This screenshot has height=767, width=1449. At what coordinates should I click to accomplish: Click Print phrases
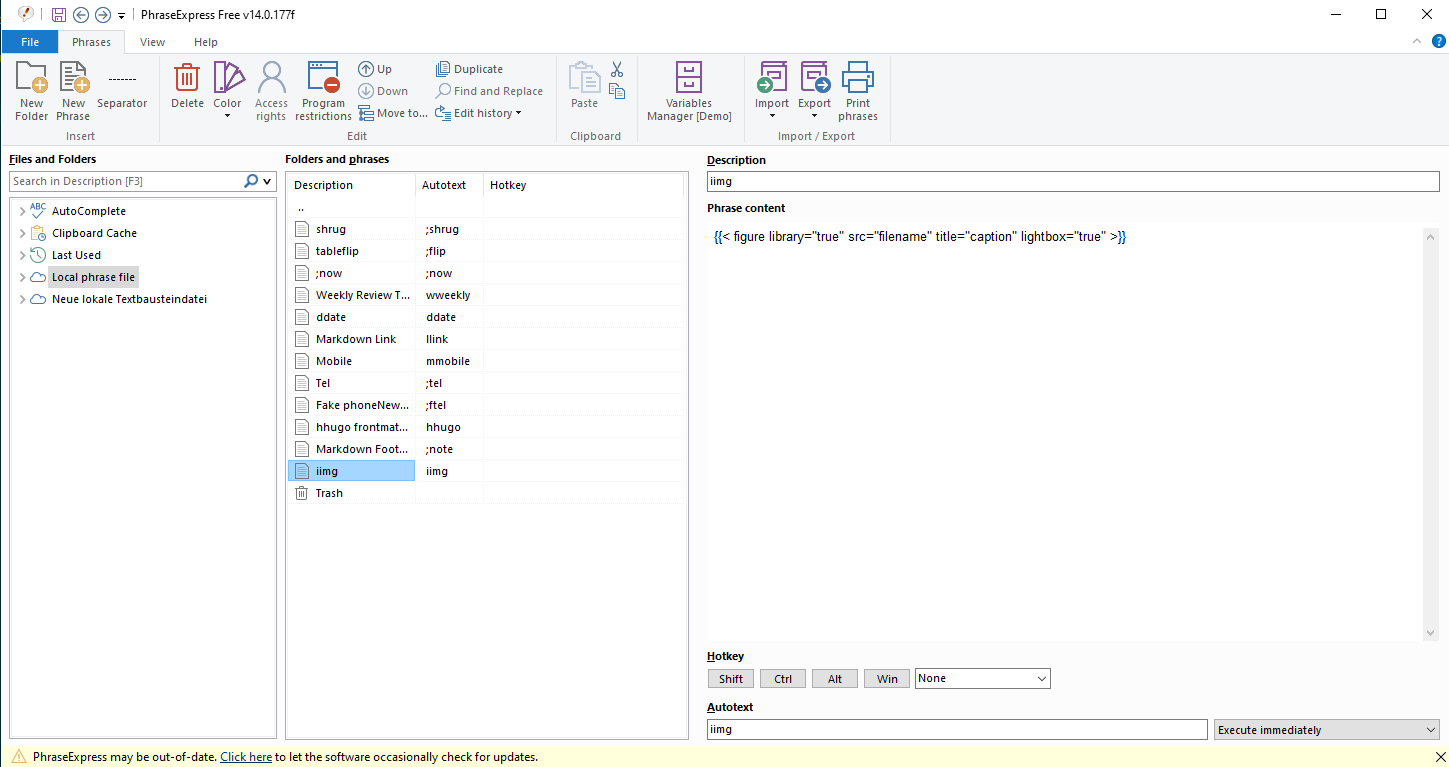858,91
